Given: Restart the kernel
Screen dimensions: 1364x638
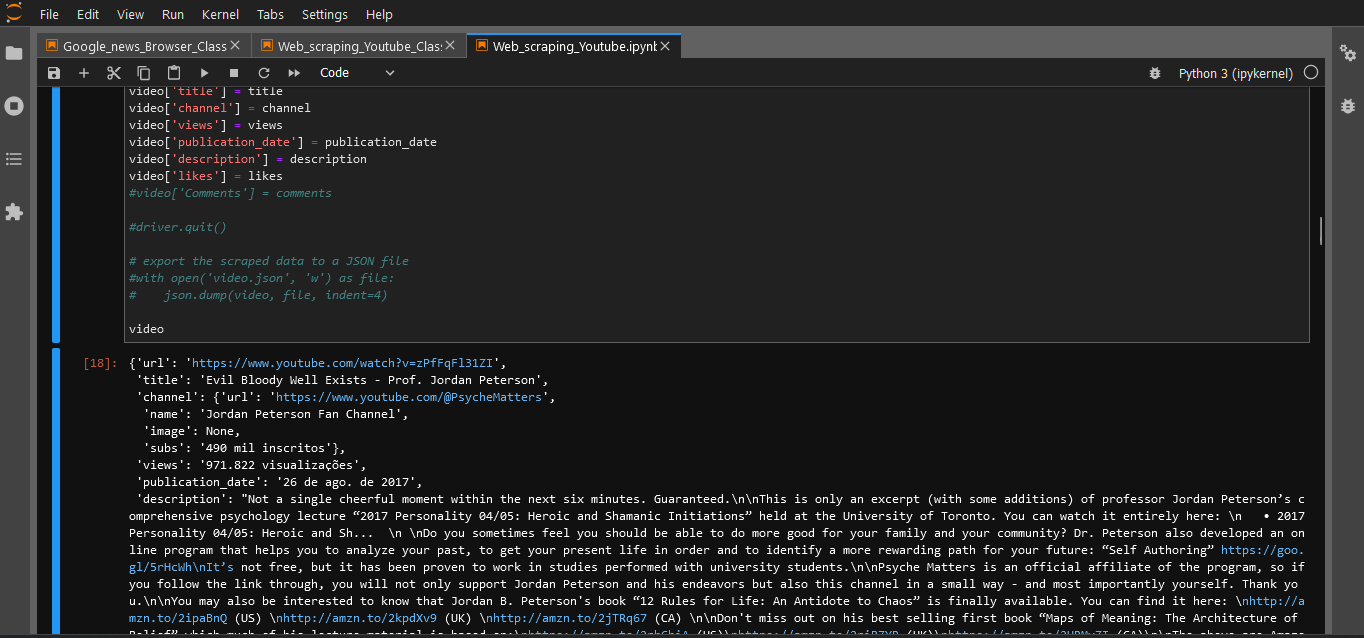Looking at the screenshot, I should (x=263, y=72).
